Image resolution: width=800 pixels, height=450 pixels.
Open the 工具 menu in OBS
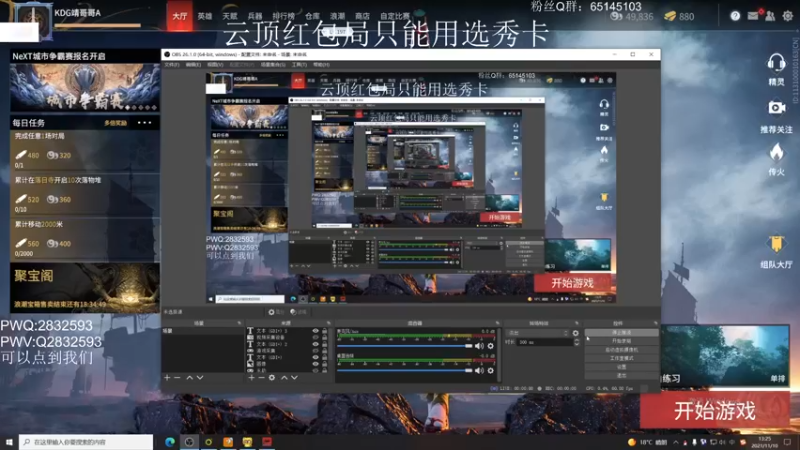(x=299, y=65)
